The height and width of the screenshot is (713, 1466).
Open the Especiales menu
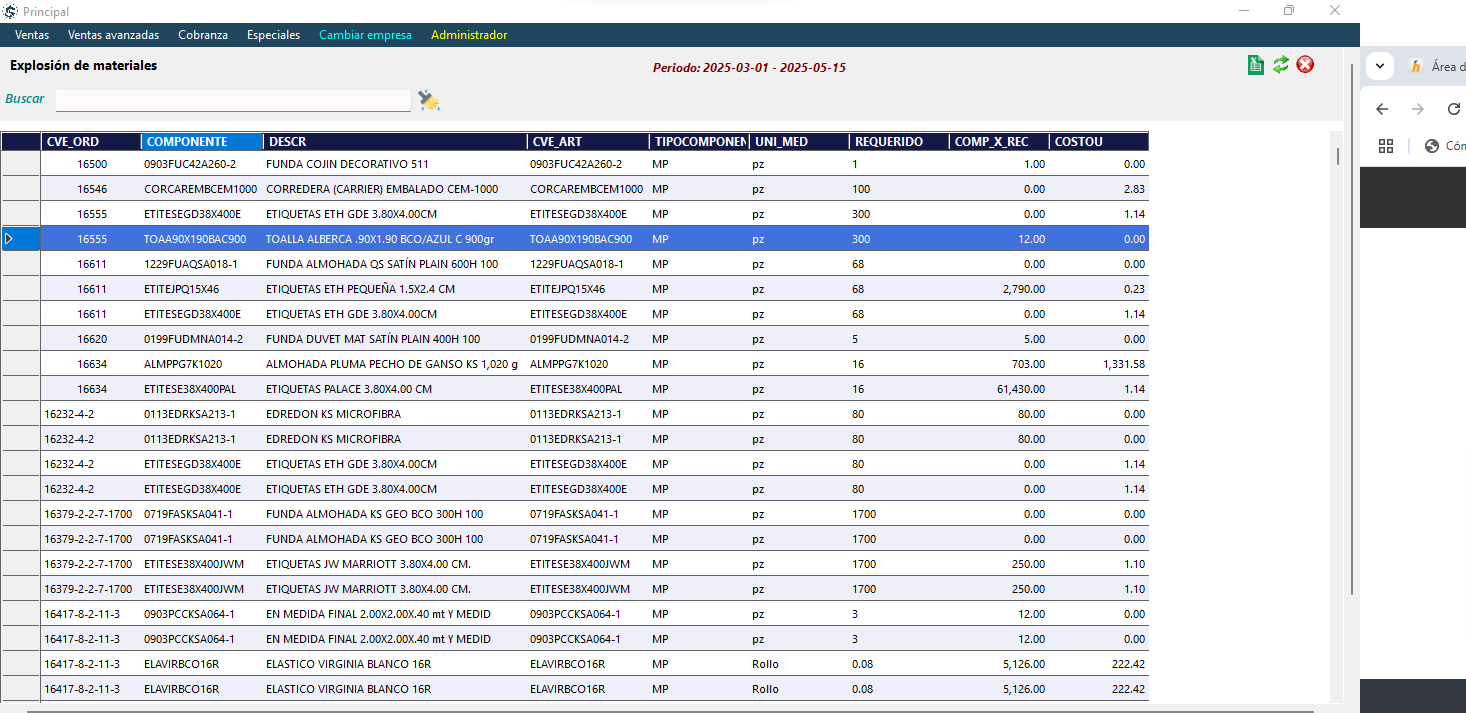pos(273,35)
